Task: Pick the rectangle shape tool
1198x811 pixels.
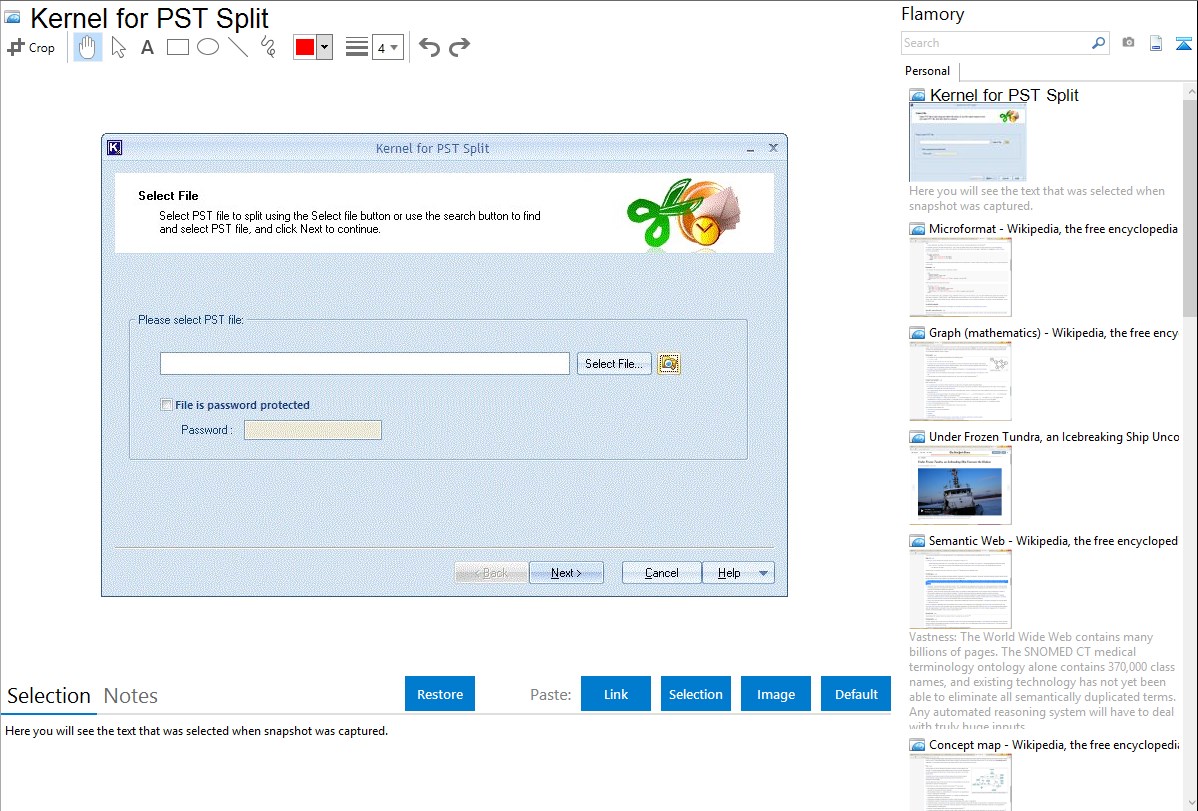Action: [x=177, y=47]
